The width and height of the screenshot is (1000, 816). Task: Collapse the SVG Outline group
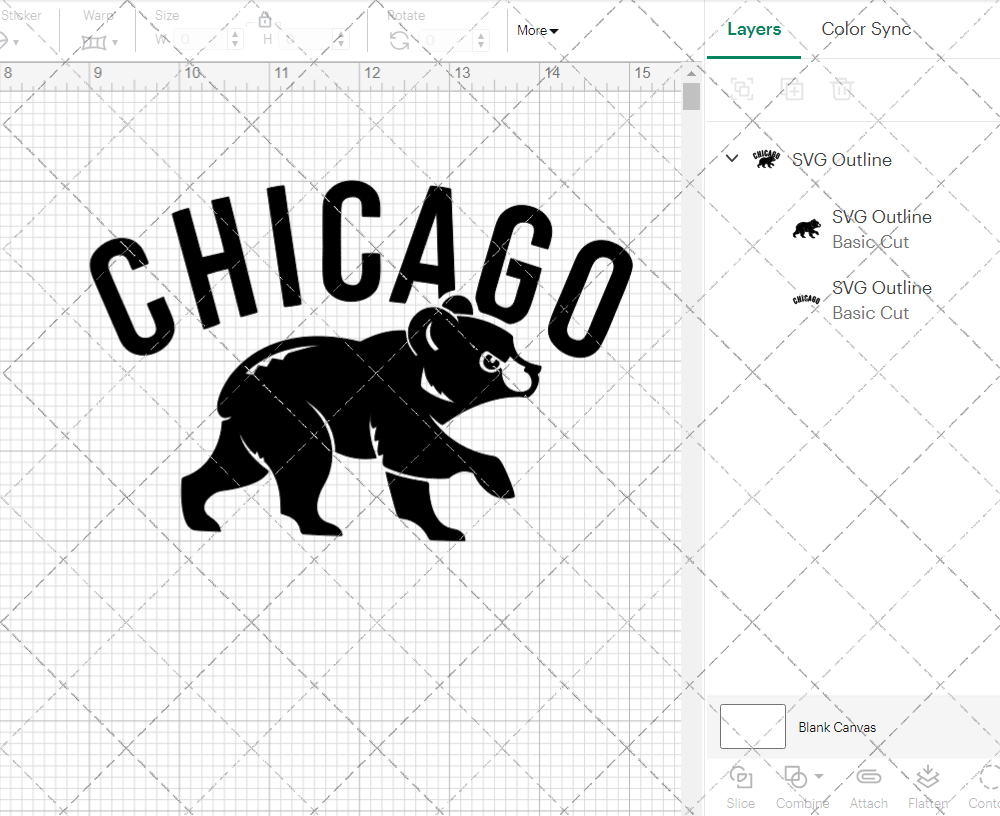tap(732, 158)
